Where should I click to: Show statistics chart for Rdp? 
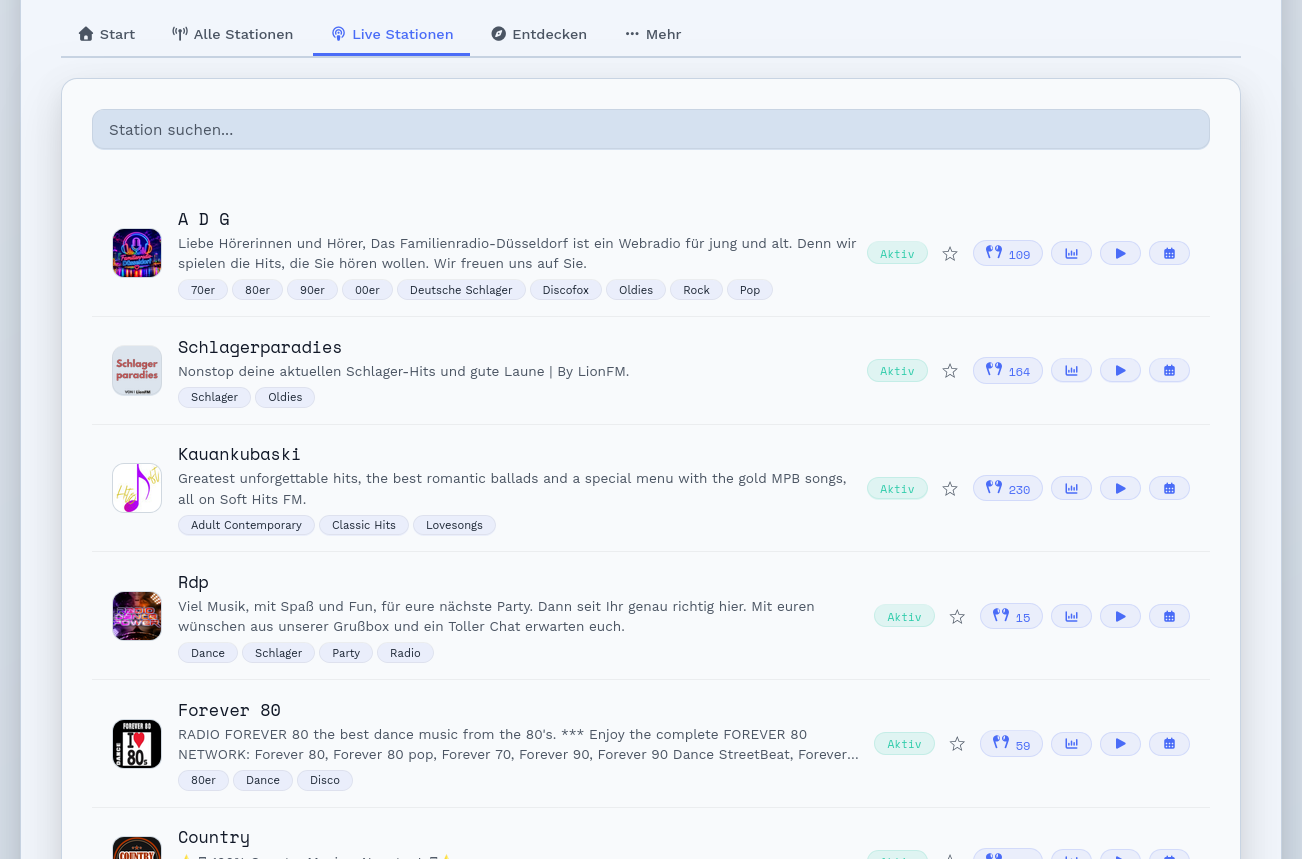point(1071,617)
